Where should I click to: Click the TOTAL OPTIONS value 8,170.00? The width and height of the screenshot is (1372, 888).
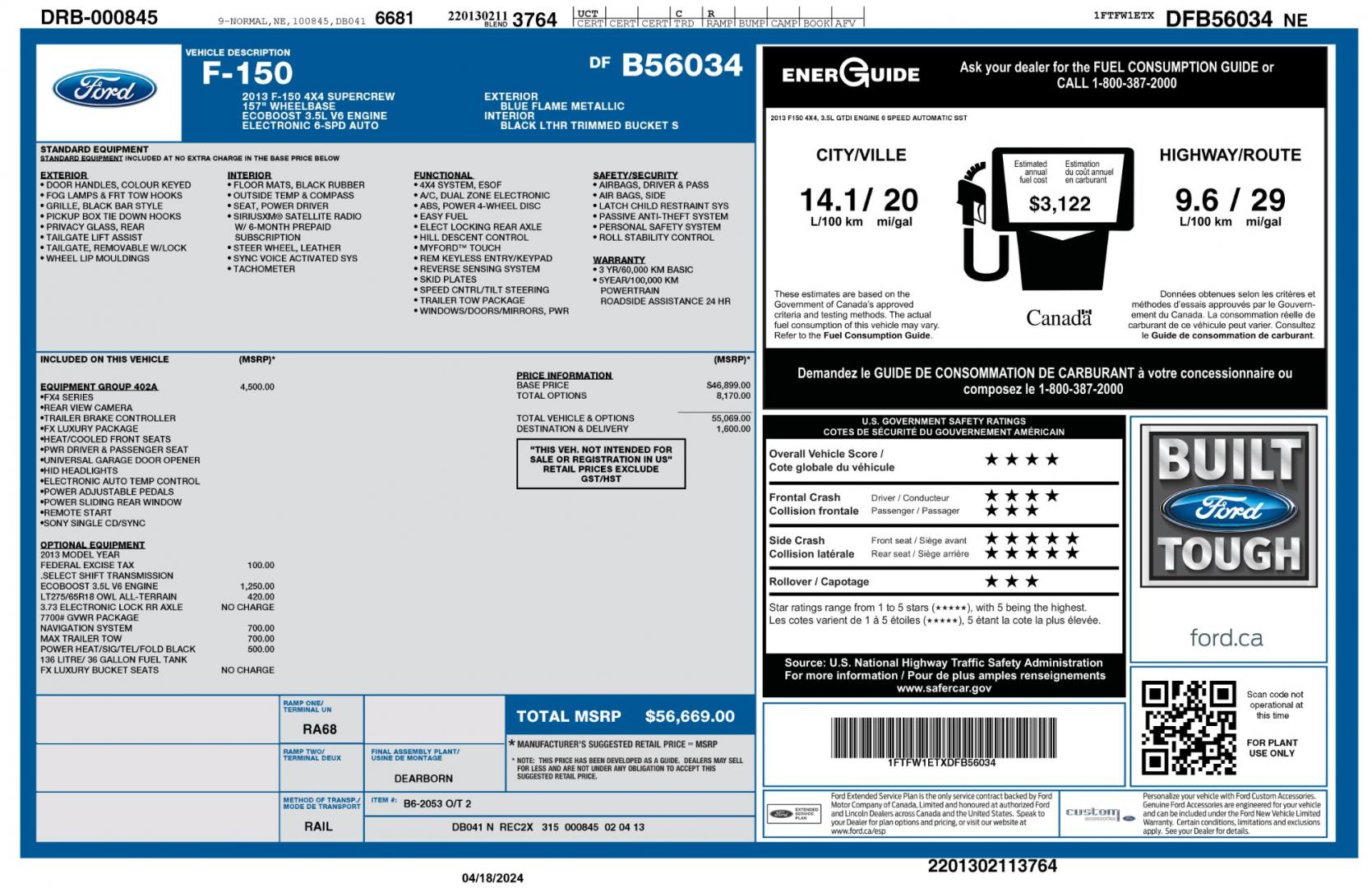[732, 395]
